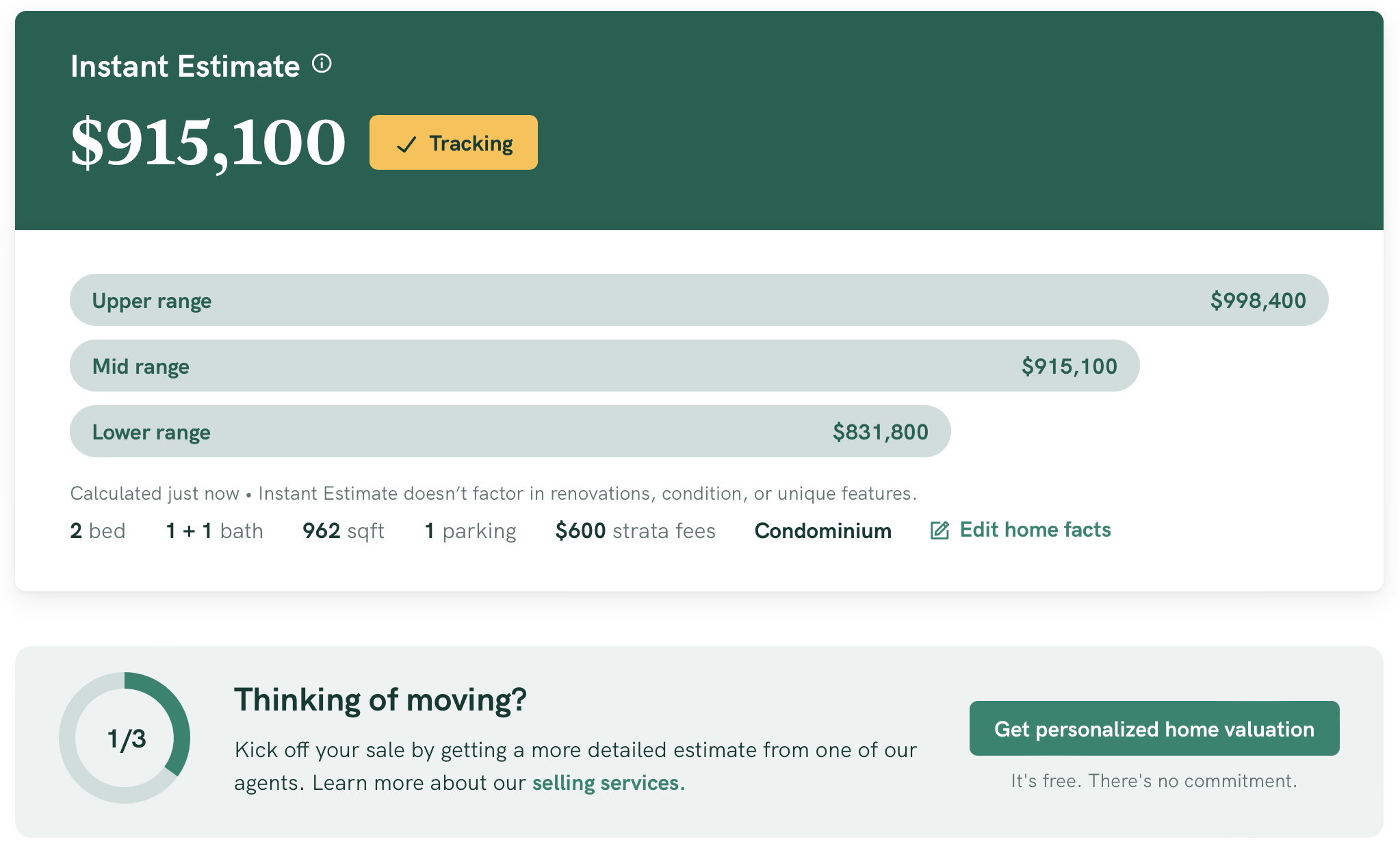Screen dimensions: 1400x857
Task: Click the $600 strata fees fact
Action: click(x=635, y=531)
